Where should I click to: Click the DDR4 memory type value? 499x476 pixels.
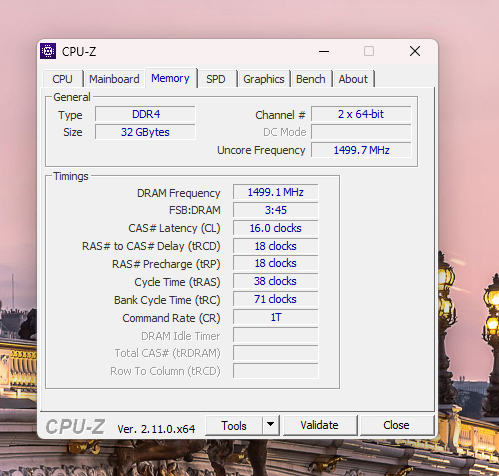[145, 114]
